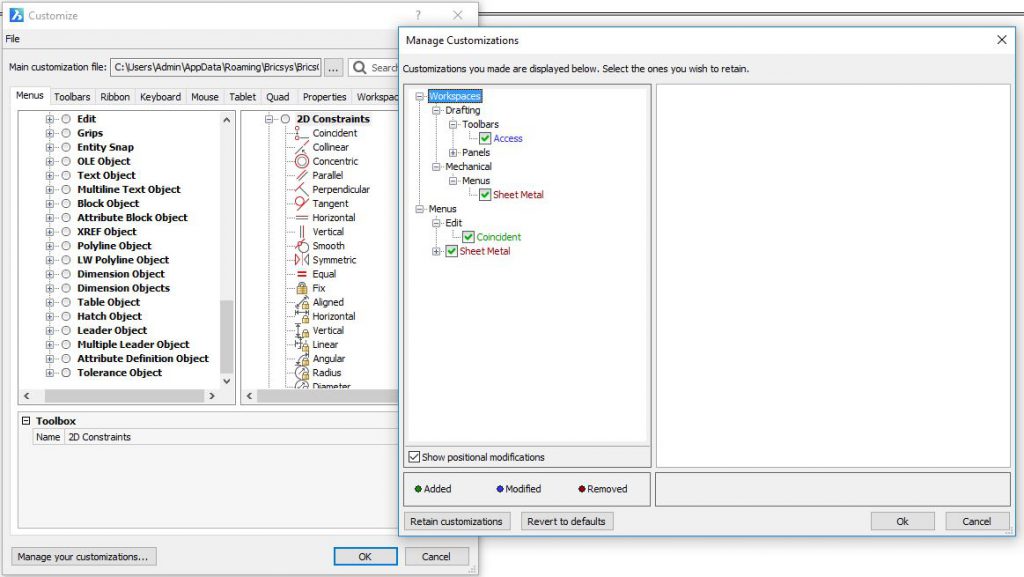This screenshot has width=1024, height=577.
Task: Uncheck Sheet Metal under Mechanical Menus
Action: 485,195
